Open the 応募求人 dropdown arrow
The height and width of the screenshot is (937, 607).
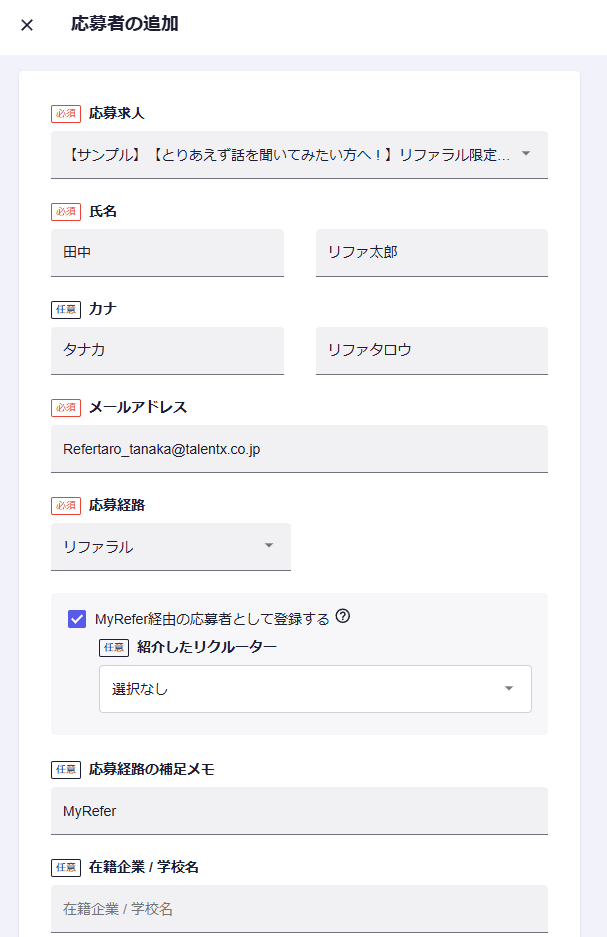pyautogui.click(x=527, y=154)
